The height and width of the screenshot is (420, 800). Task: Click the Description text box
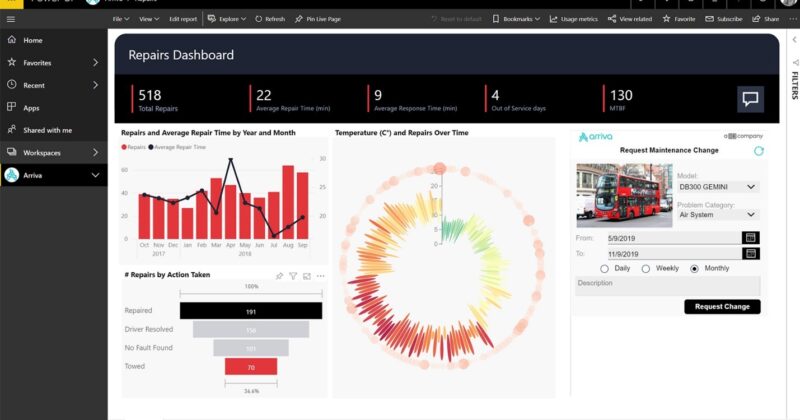pos(668,286)
